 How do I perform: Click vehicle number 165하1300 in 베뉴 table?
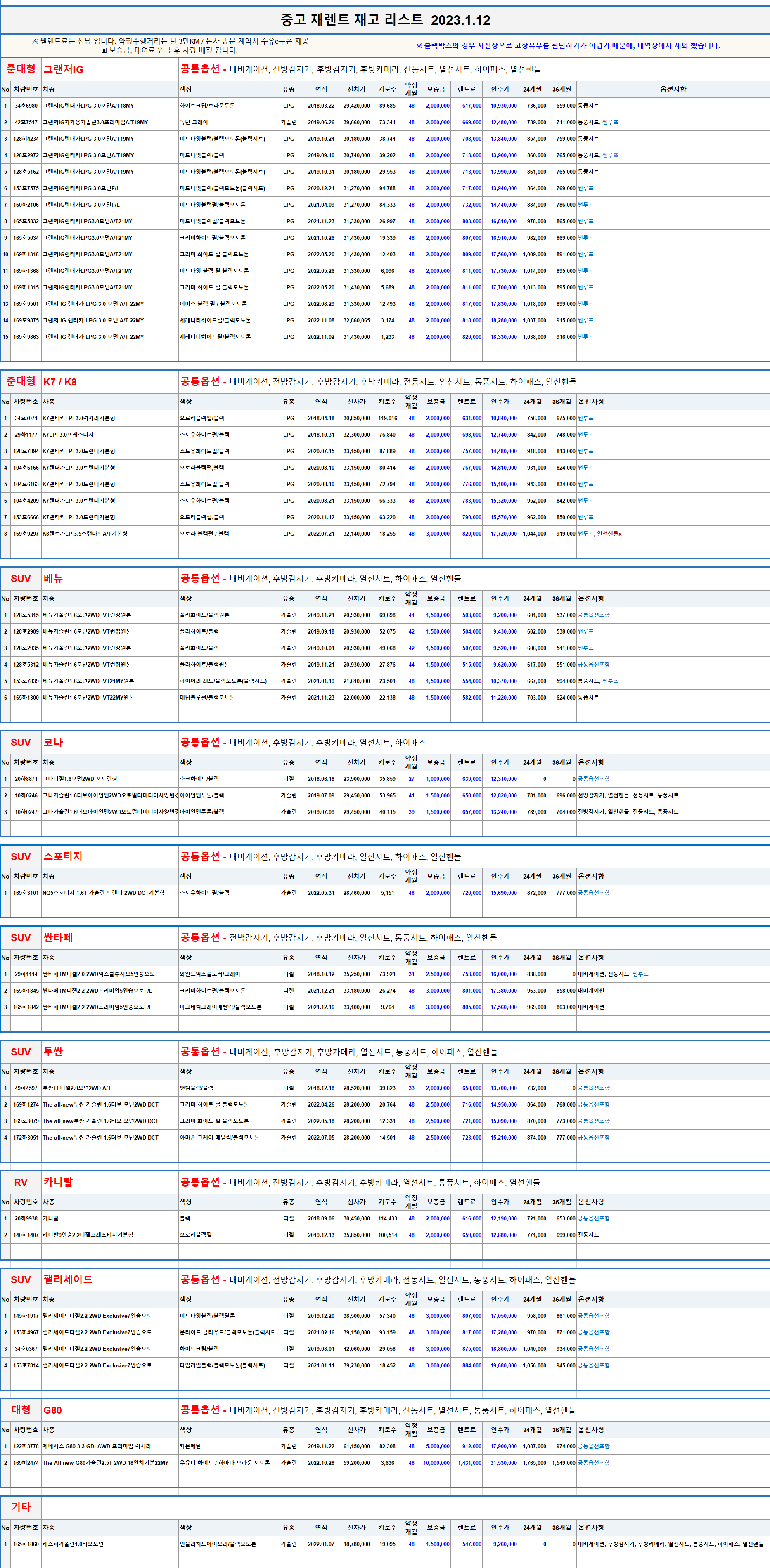click(26, 698)
